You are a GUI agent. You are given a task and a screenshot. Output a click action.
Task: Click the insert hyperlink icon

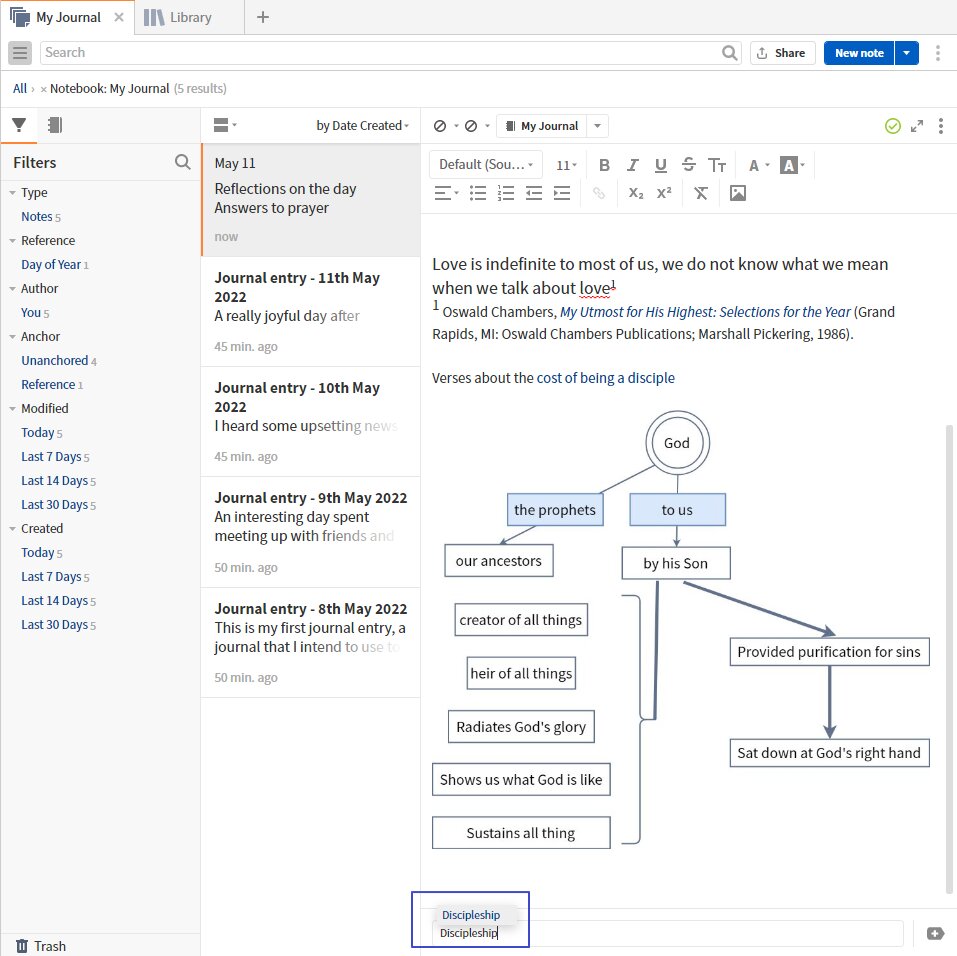click(x=599, y=194)
